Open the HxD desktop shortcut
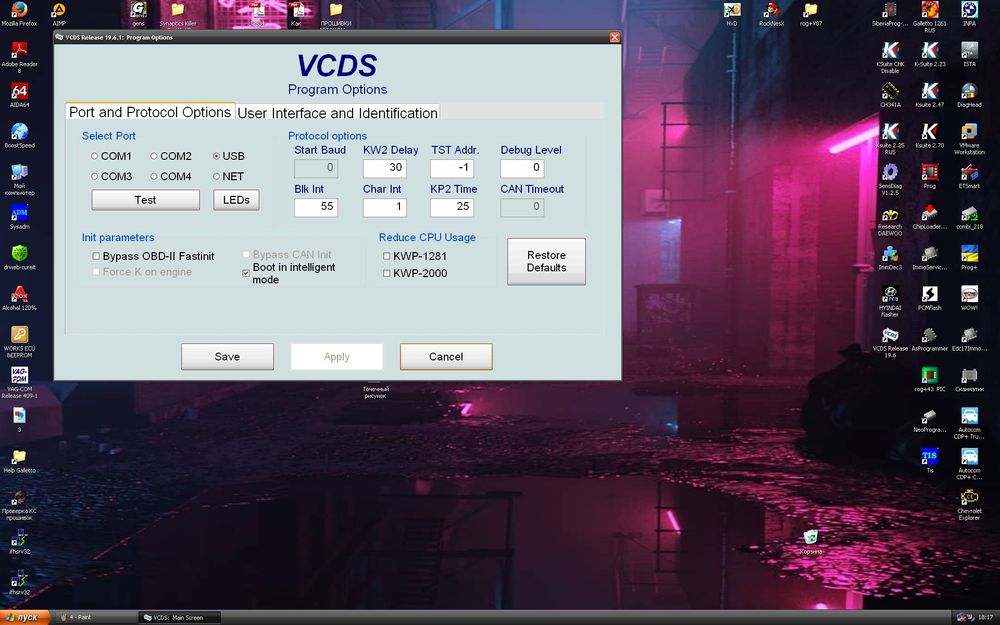Image resolution: width=1000 pixels, height=625 pixels. [x=732, y=14]
